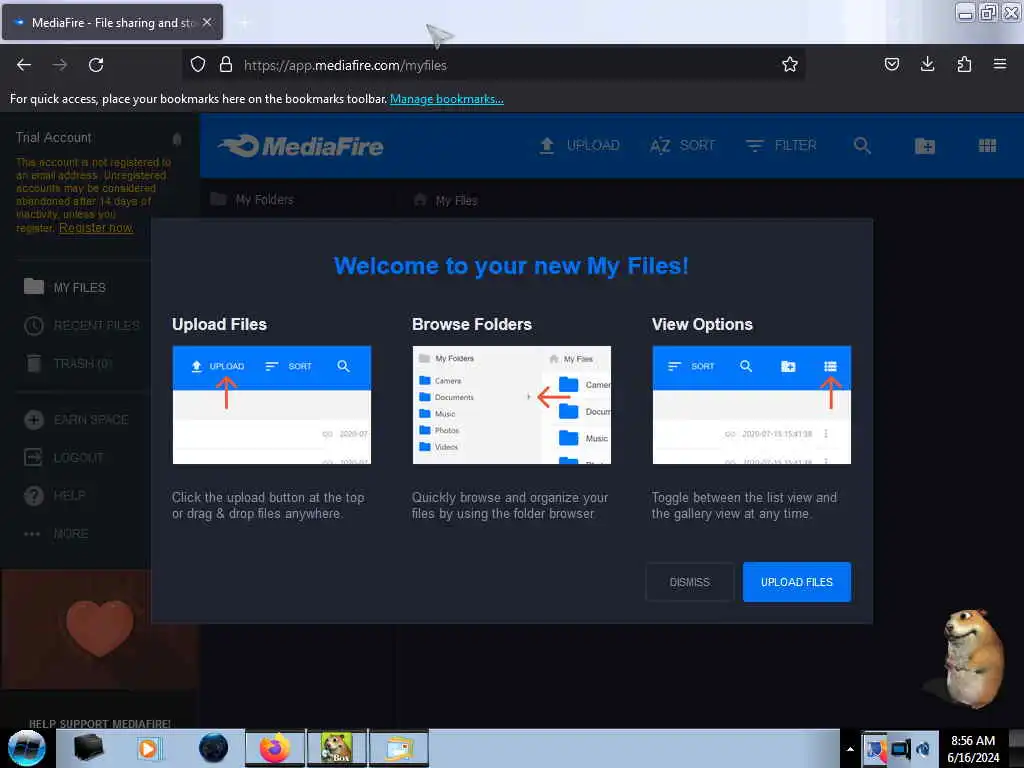Open the Windows Start orb
This screenshot has width=1024, height=768.
click(x=27, y=748)
